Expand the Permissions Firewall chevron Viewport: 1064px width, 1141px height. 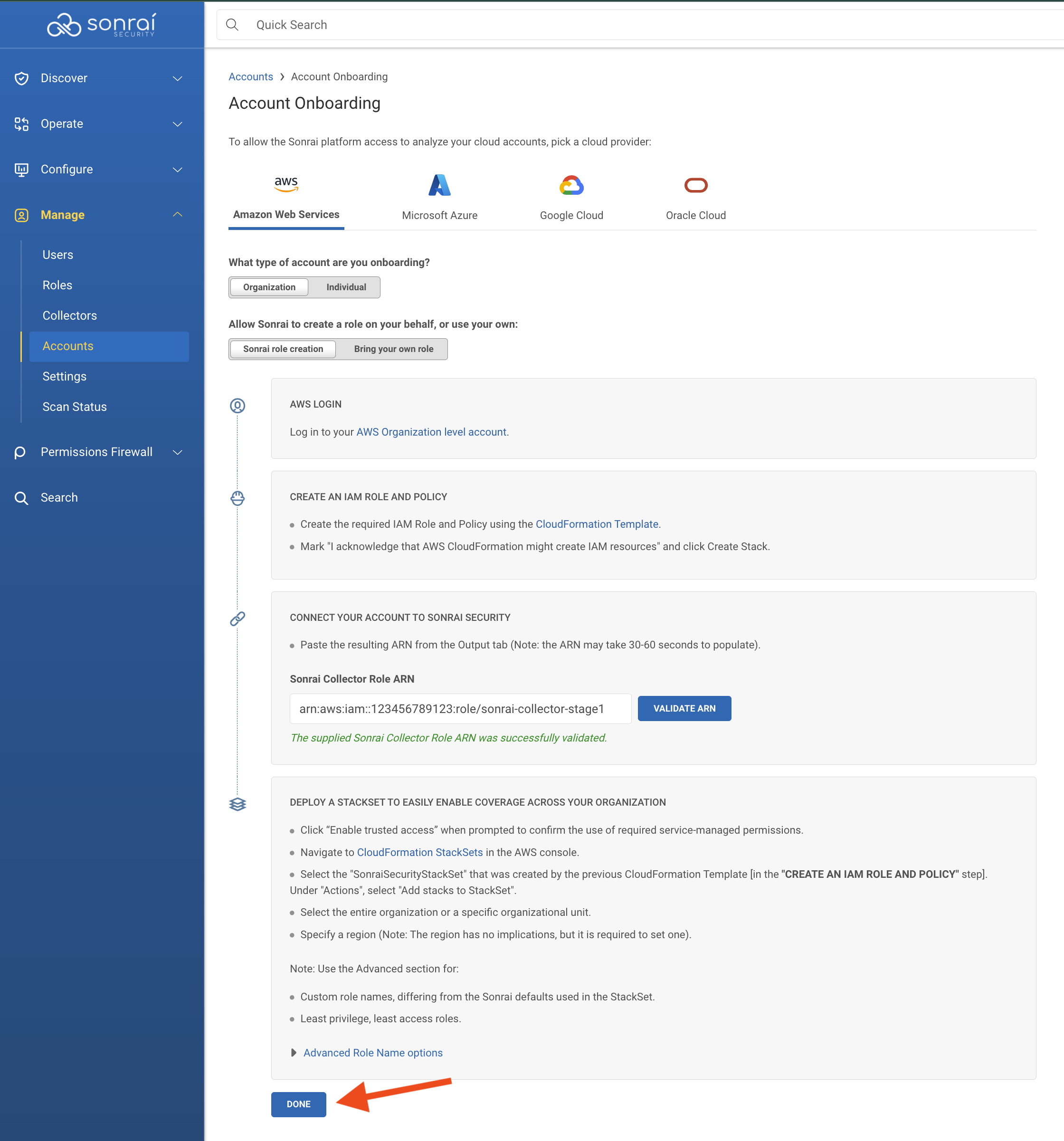coord(178,452)
